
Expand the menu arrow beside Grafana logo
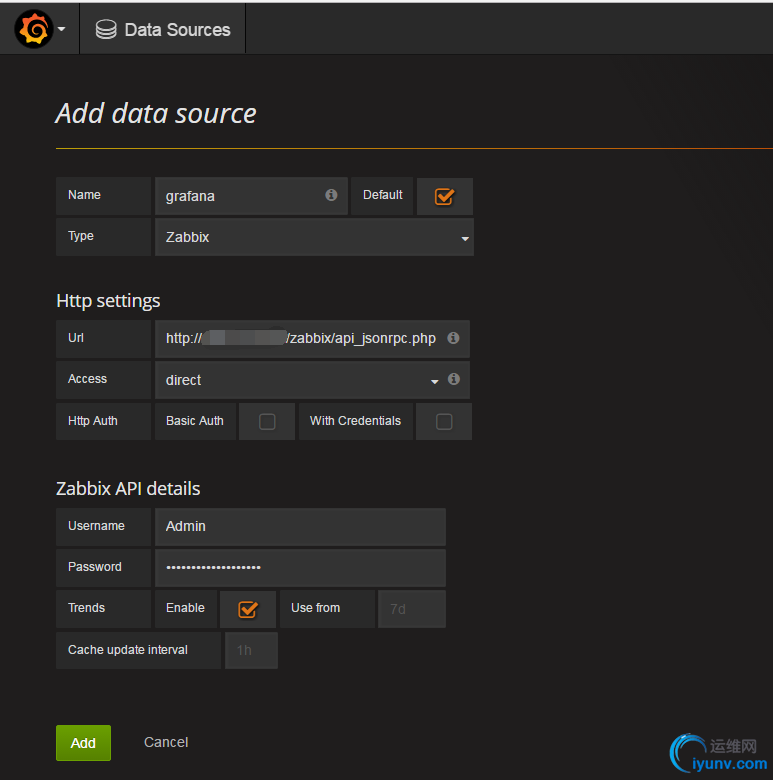pyautogui.click(x=61, y=29)
